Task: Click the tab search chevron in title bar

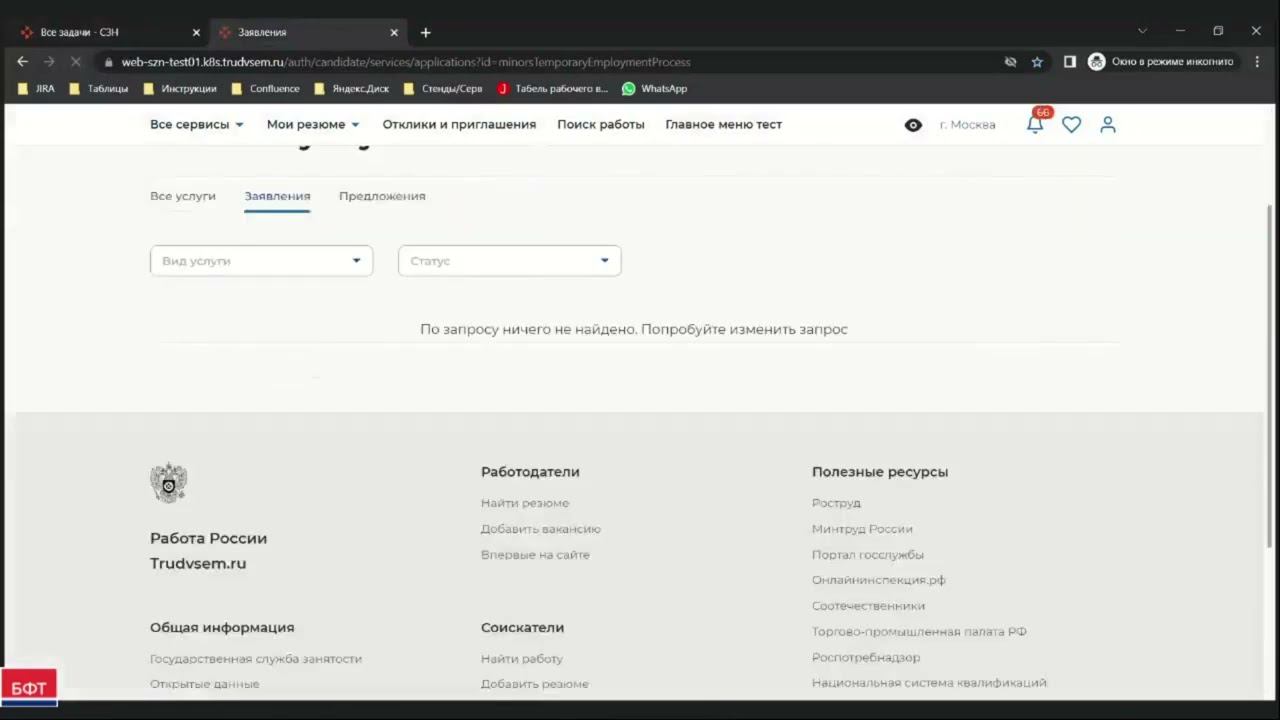Action: coord(1142,31)
